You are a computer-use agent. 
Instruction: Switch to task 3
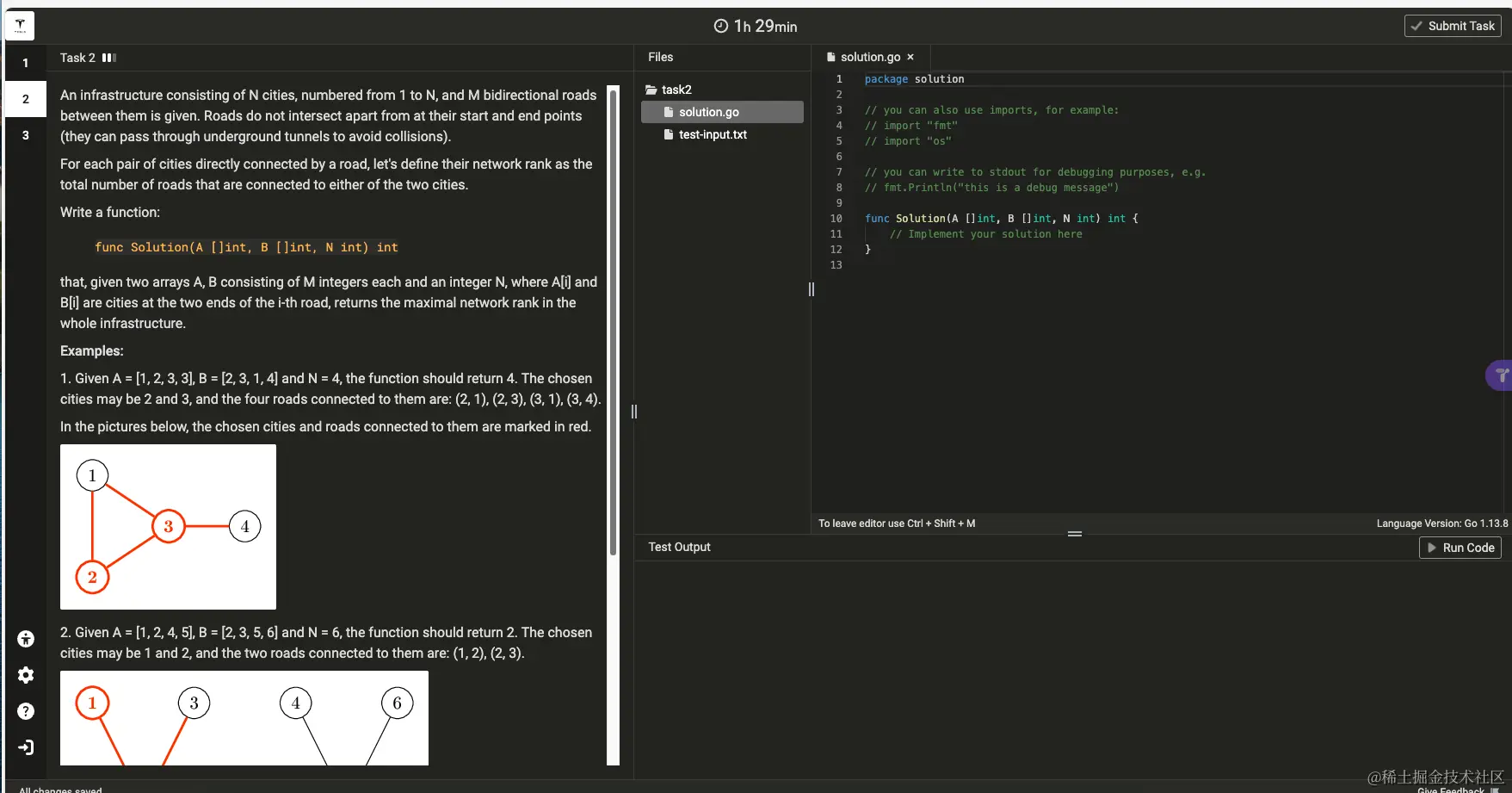[26, 135]
